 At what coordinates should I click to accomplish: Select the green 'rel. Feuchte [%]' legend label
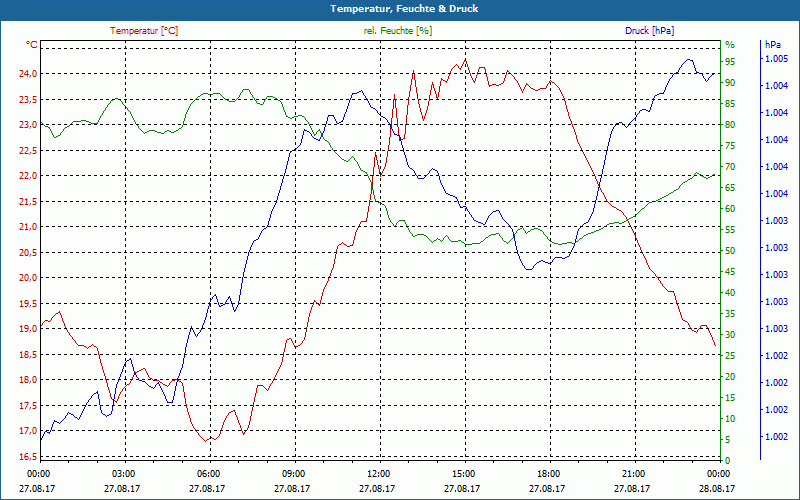click(x=397, y=31)
